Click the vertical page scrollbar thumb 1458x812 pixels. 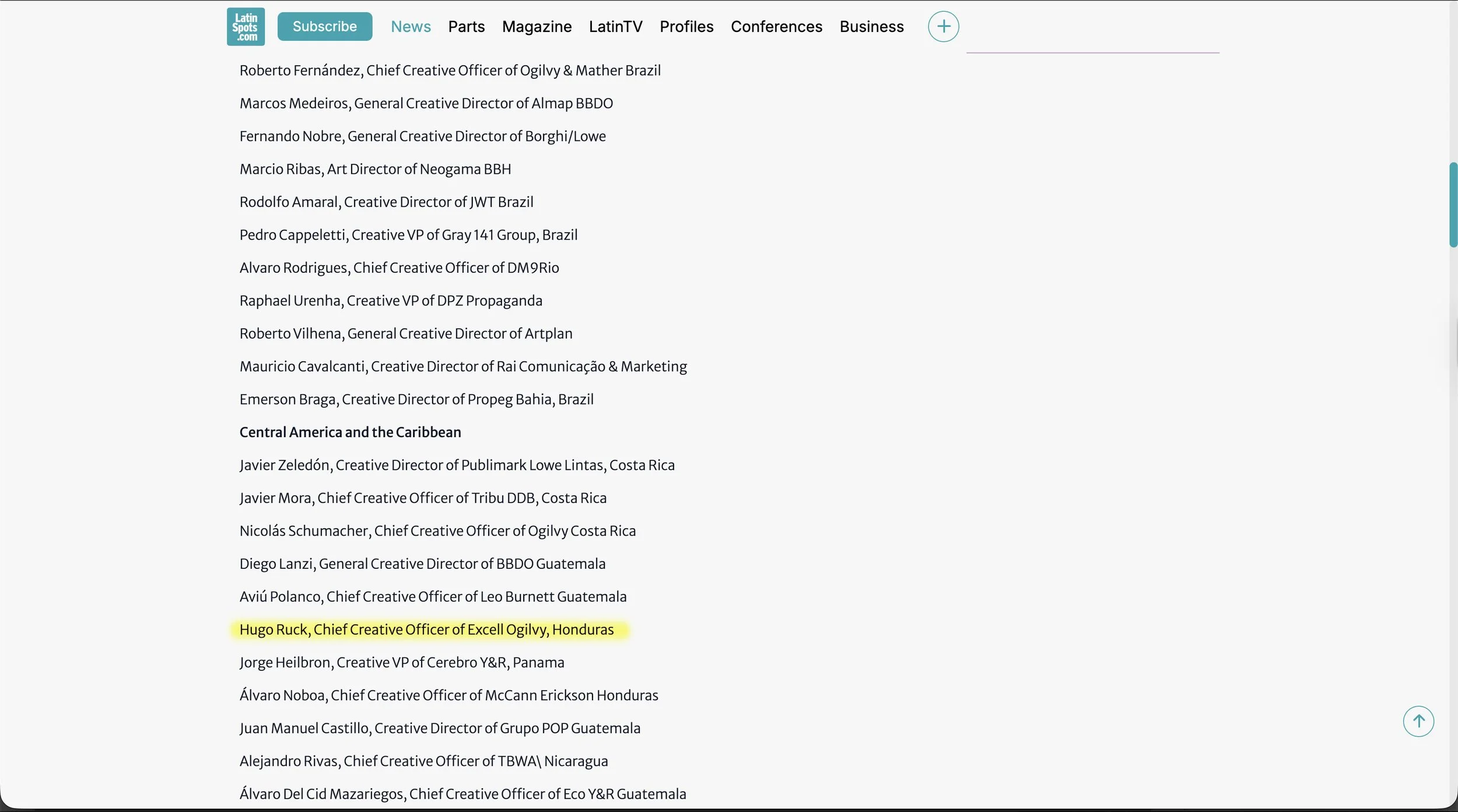pyautogui.click(x=1453, y=205)
